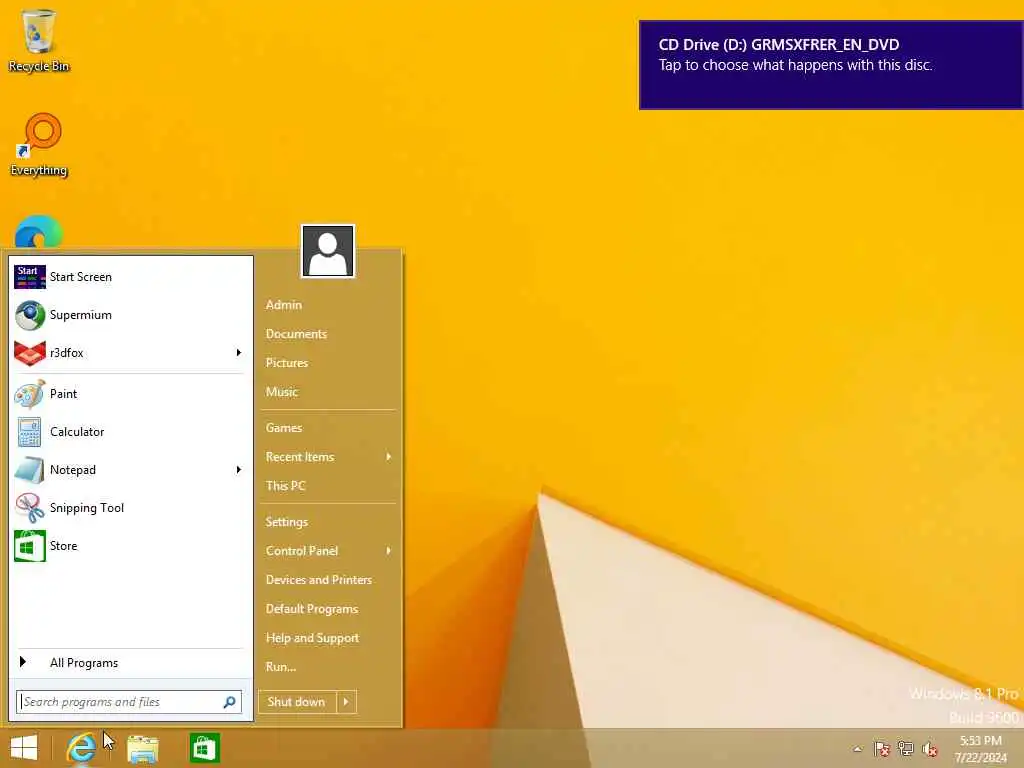Click the Shut down button

tap(297, 702)
